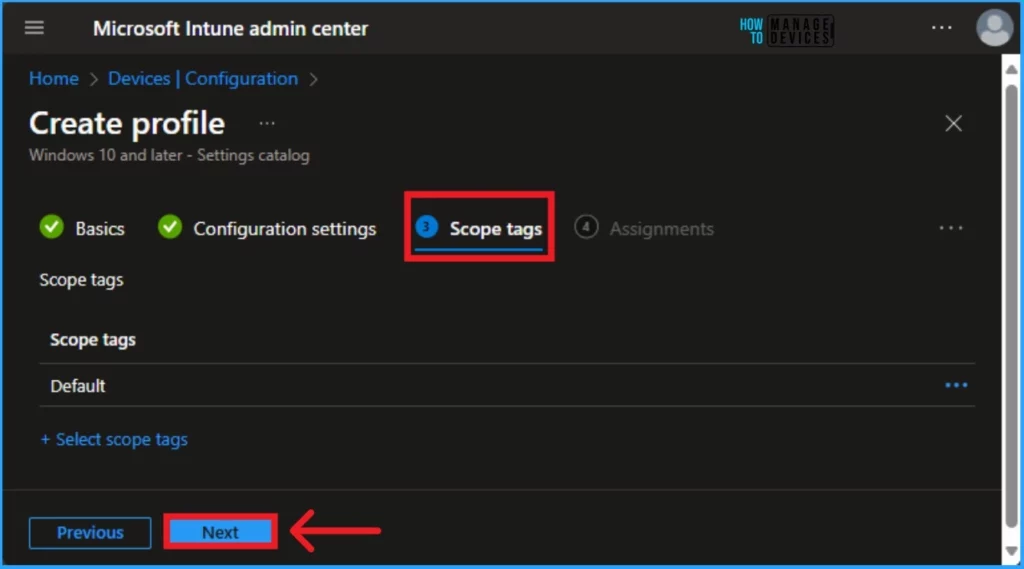Close the Create profile pane
This screenshot has width=1024, height=569.
click(x=953, y=123)
